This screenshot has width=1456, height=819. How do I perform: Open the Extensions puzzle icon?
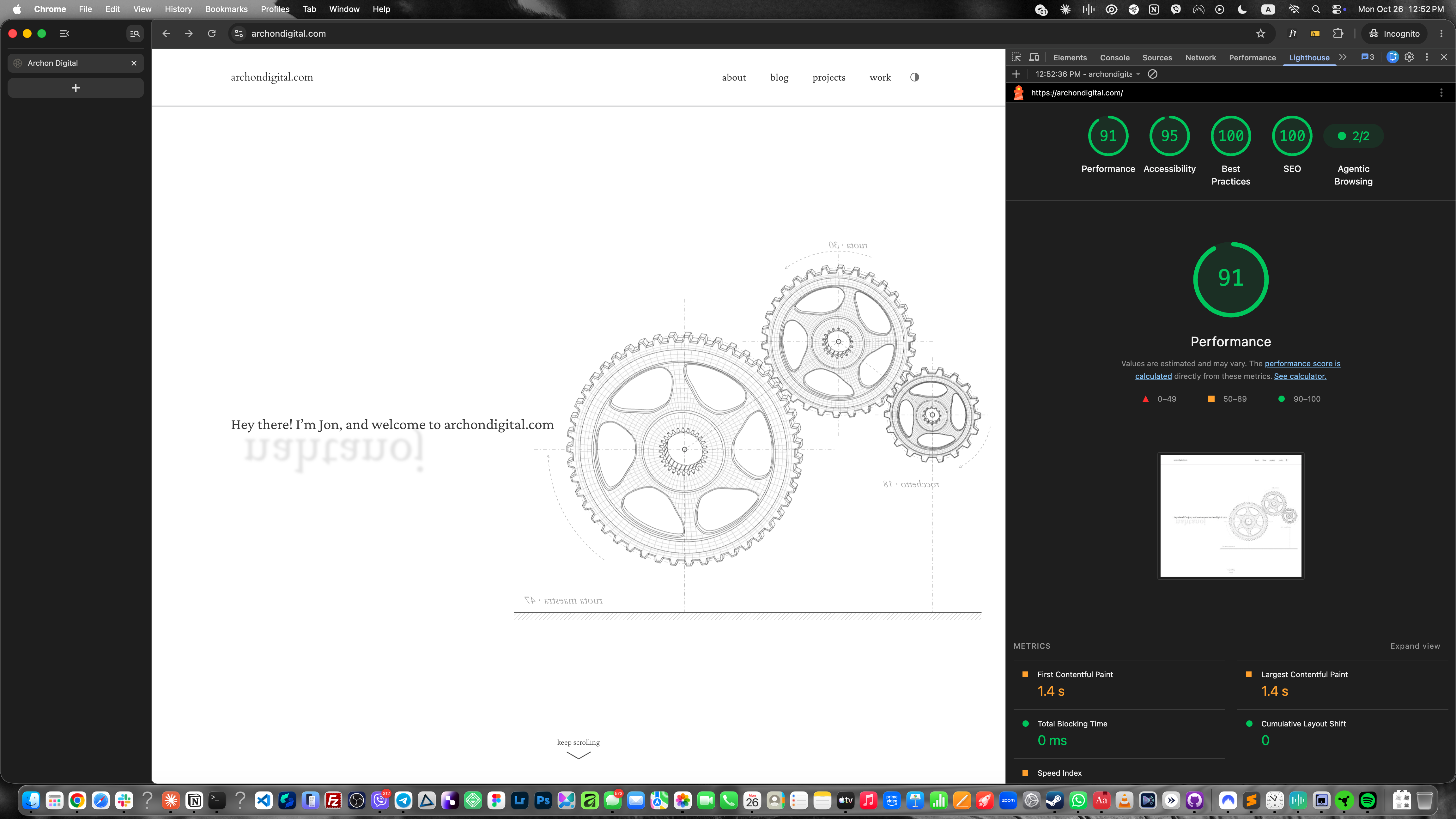tap(1338, 33)
